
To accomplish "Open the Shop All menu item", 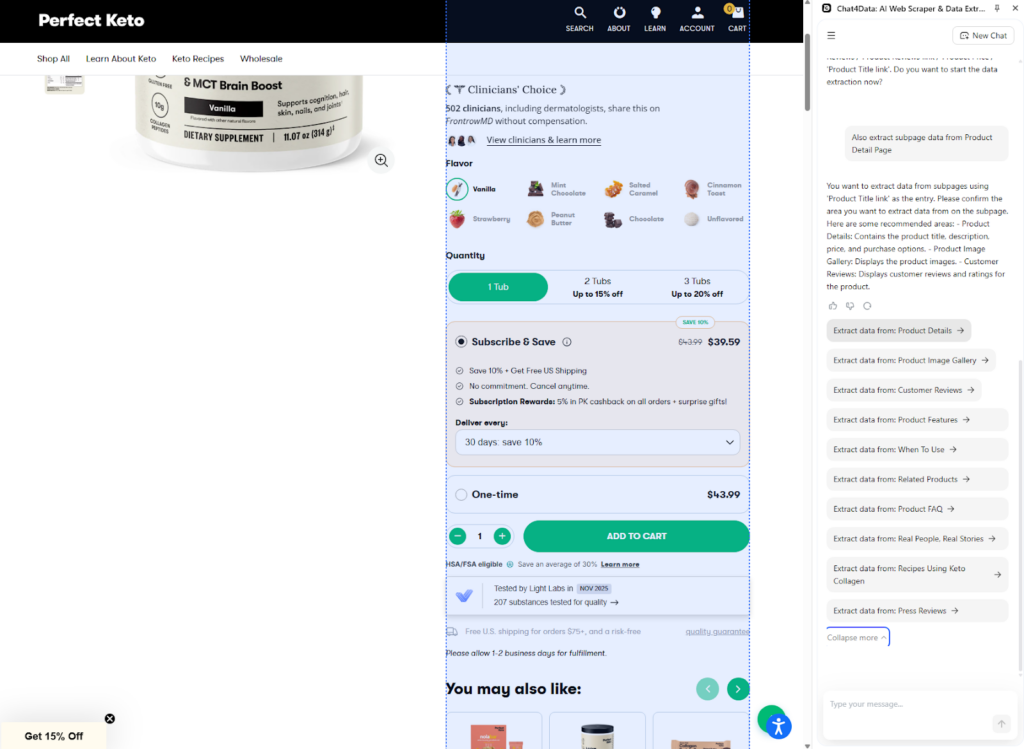I will (53, 58).
